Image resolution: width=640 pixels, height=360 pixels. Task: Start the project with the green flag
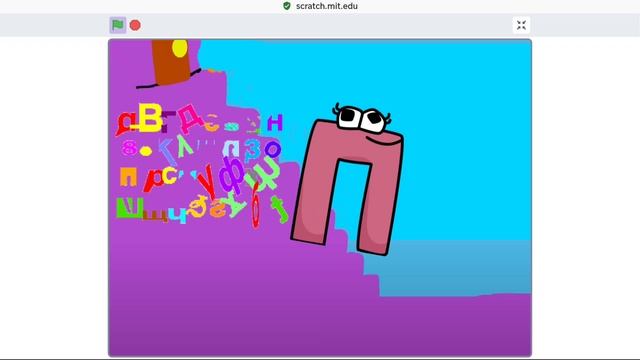pyautogui.click(x=118, y=25)
